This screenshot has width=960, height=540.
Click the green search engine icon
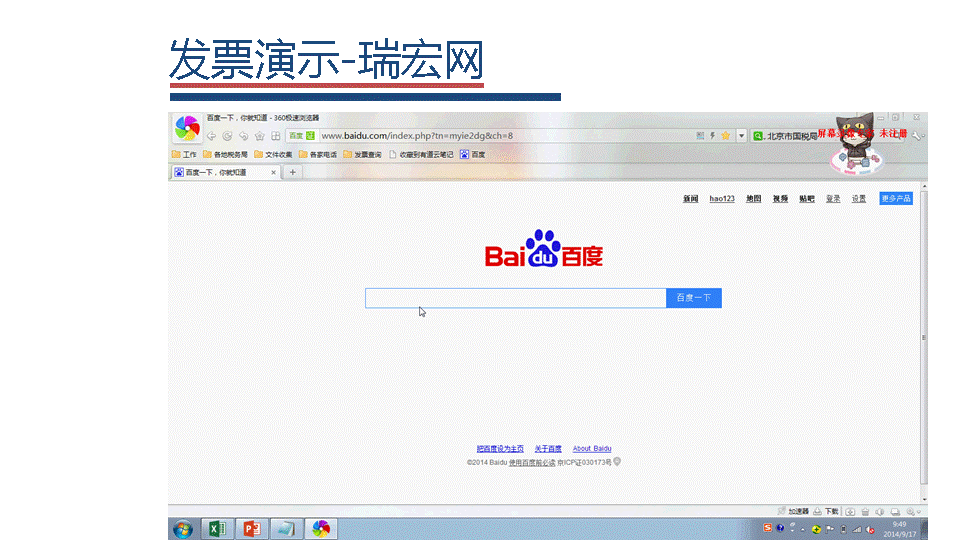[x=758, y=136]
